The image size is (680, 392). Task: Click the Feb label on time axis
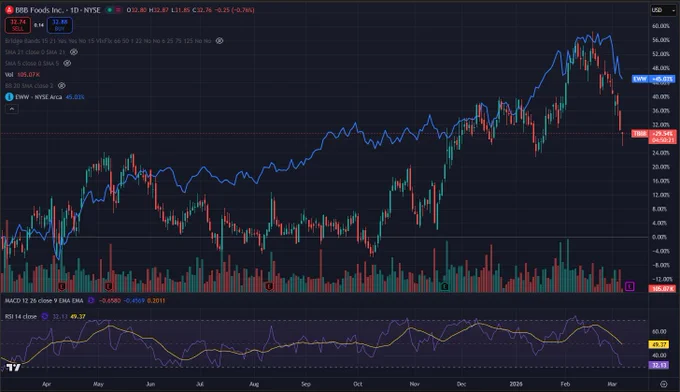pyautogui.click(x=565, y=384)
